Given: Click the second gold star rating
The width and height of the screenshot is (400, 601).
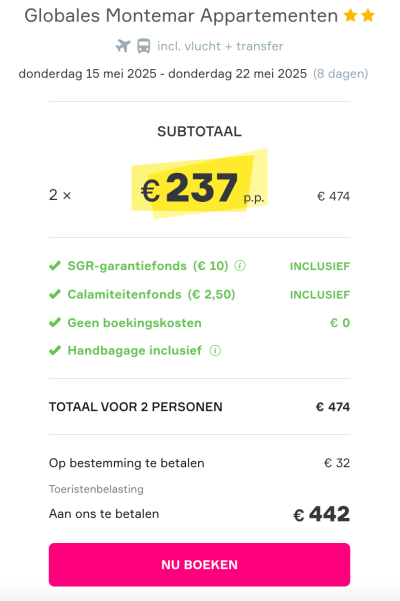Looking at the screenshot, I should 368,16.
